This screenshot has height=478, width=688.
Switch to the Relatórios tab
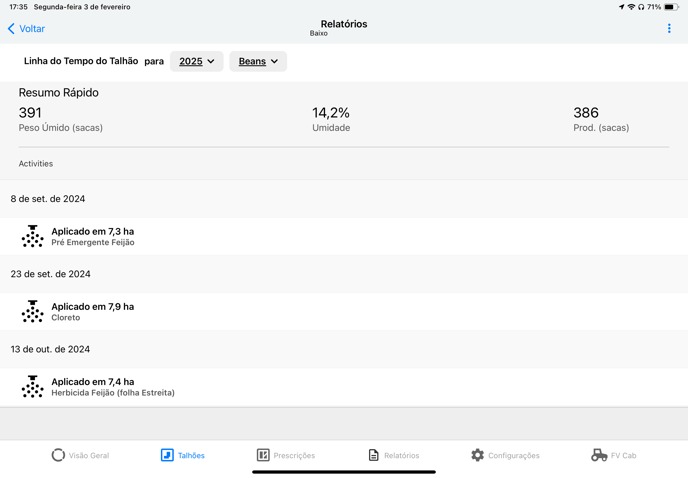[394, 455]
